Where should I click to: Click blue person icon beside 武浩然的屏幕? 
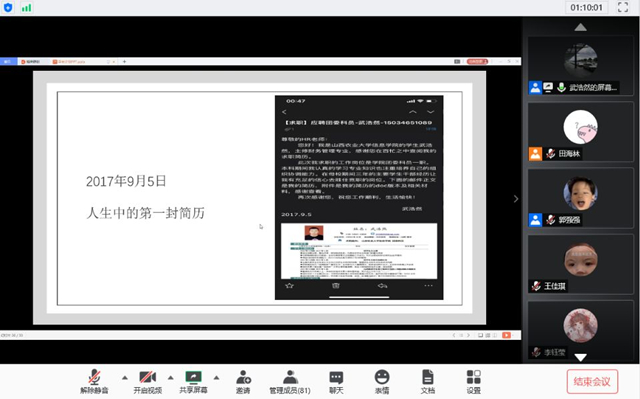tap(535, 87)
